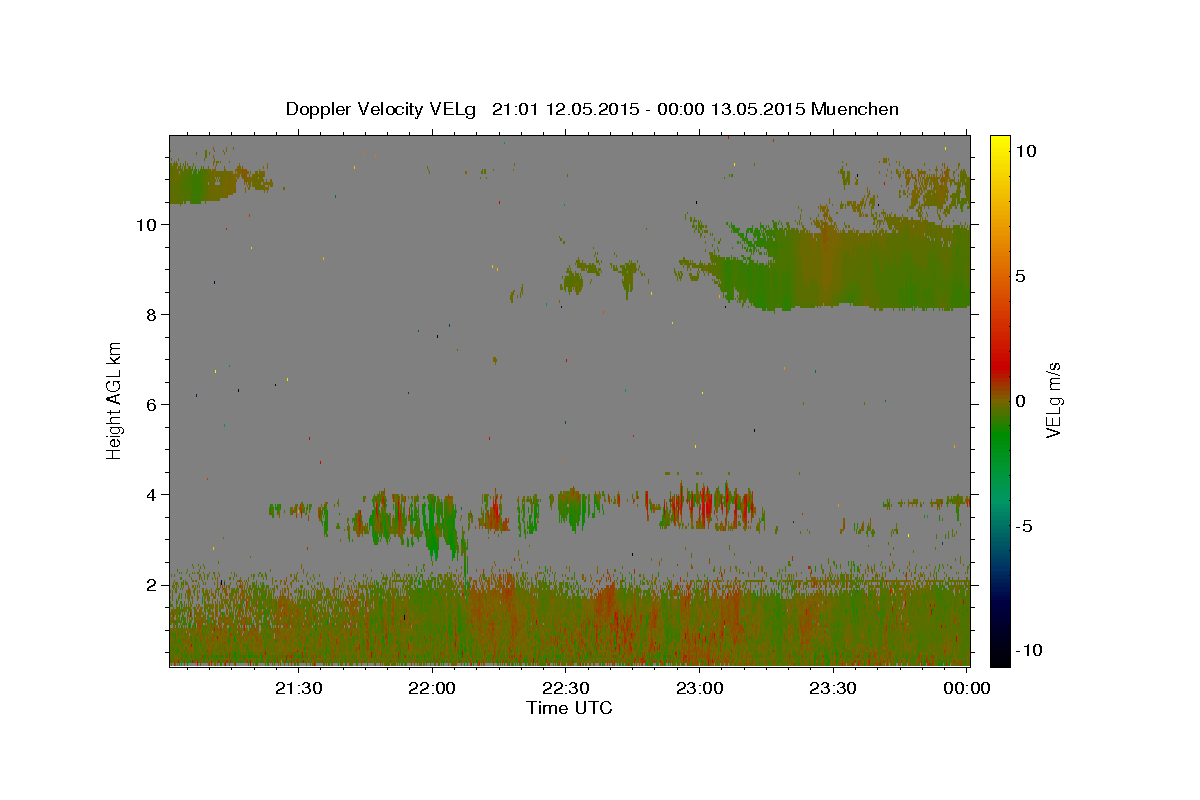The width and height of the screenshot is (1200, 800).
Task: Click the boundary layer echoes below 2 km
Action: pyautogui.click(x=569, y=620)
